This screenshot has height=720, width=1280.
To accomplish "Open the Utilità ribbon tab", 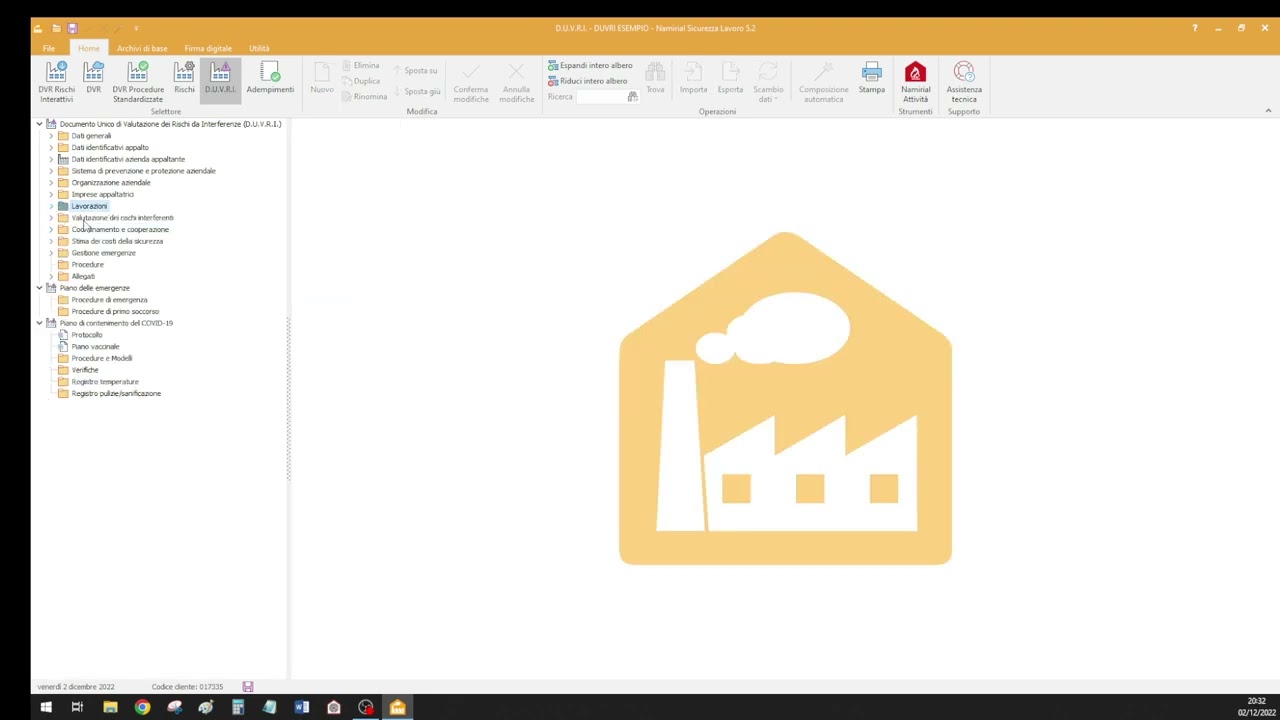I will [259, 48].
